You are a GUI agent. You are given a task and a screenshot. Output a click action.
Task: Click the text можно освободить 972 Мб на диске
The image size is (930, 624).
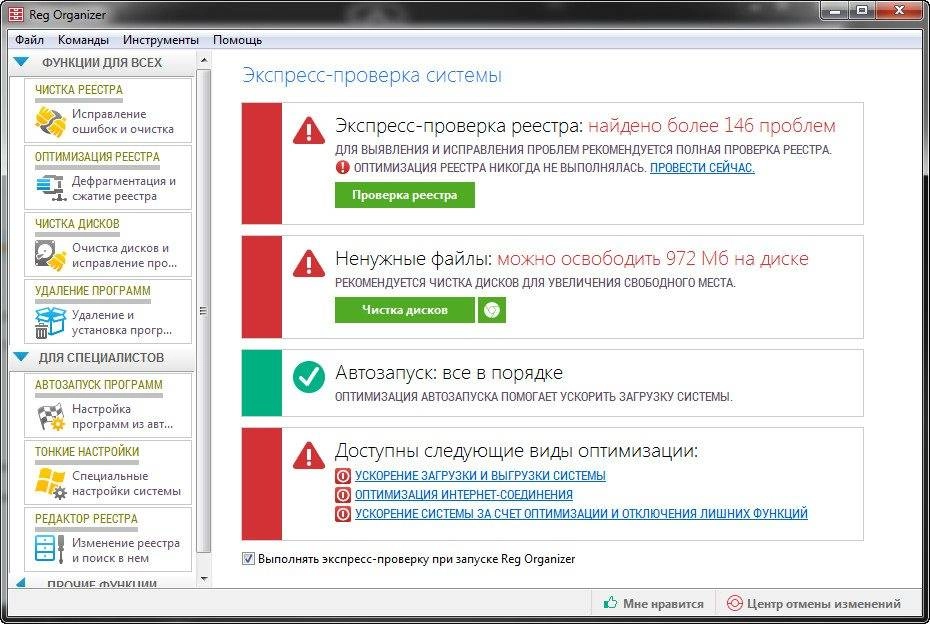click(x=653, y=258)
